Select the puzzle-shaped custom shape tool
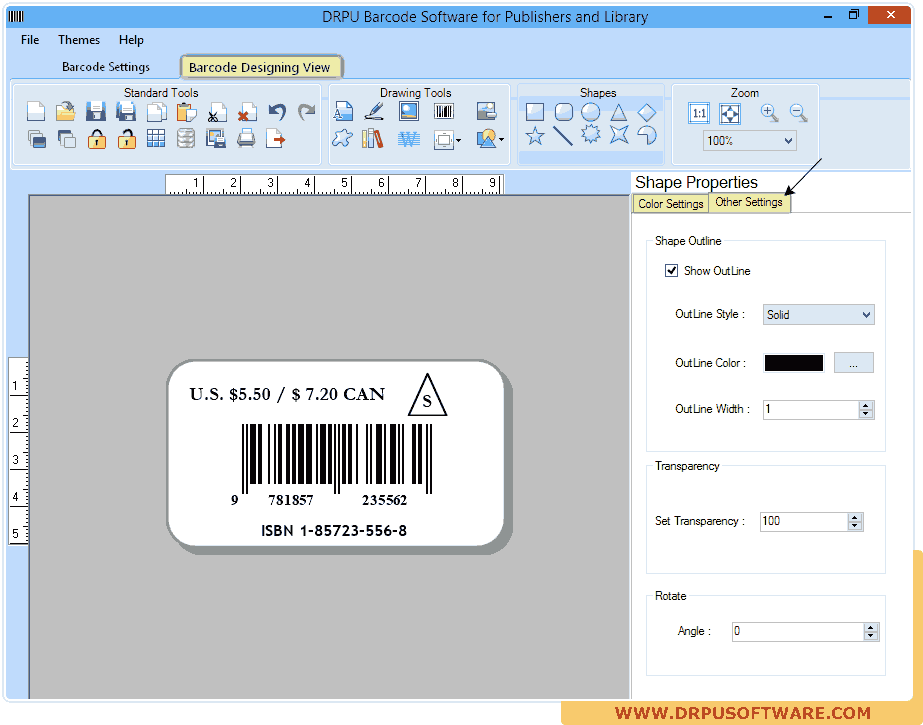Image resolution: width=923 pixels, height=725 pixels. 343,139
